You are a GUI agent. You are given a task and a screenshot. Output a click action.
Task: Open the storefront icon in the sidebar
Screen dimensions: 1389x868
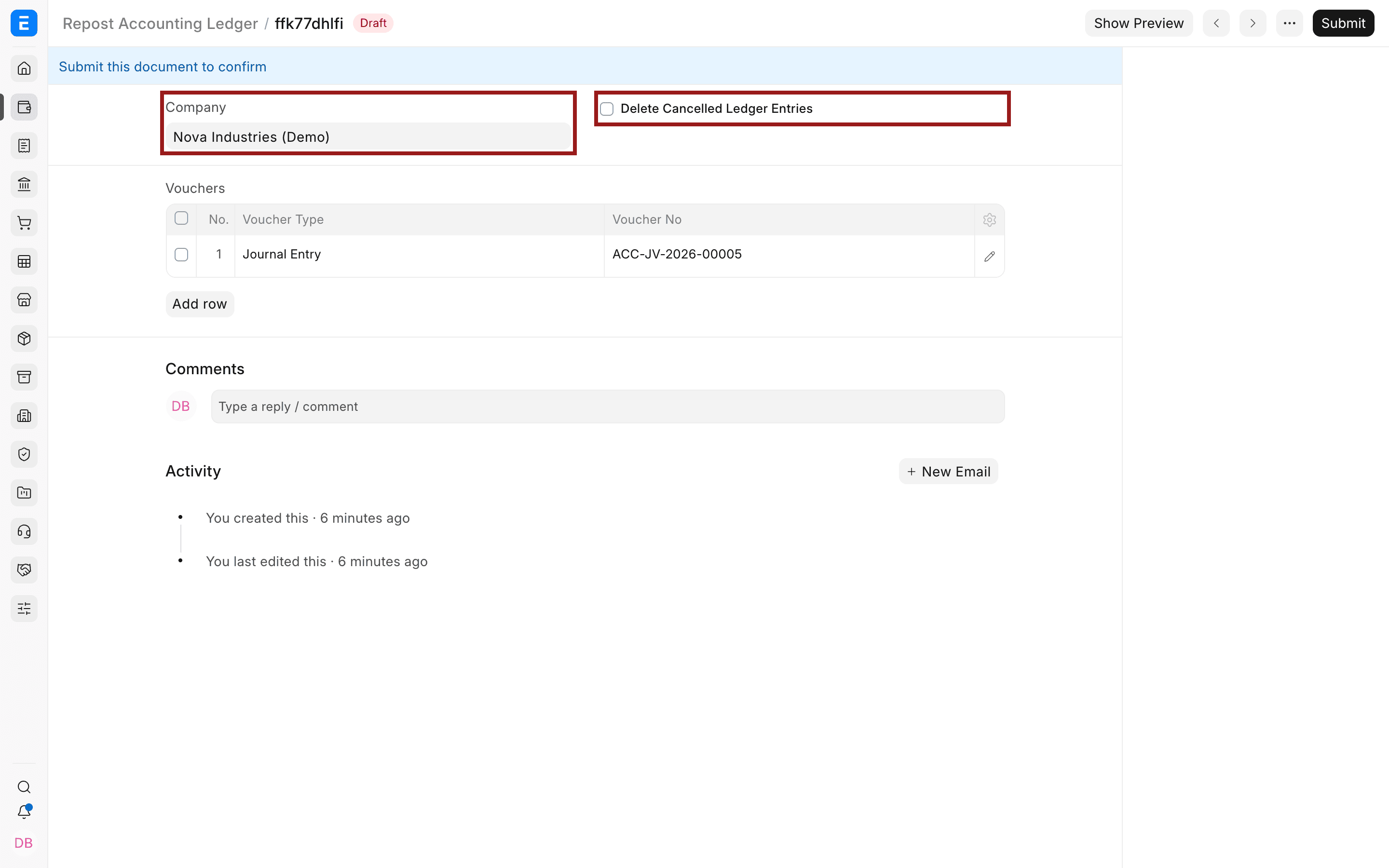coord(24,300)
